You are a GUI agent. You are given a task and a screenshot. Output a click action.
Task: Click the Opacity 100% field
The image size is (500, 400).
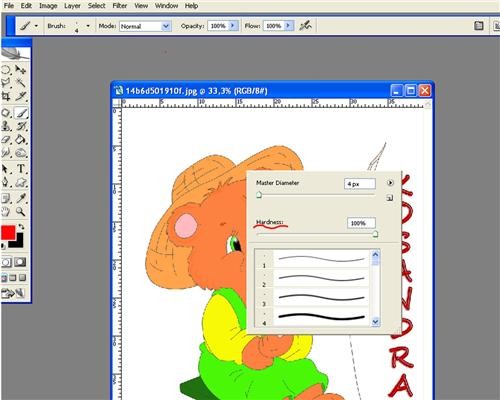click(x=218, y=26)
